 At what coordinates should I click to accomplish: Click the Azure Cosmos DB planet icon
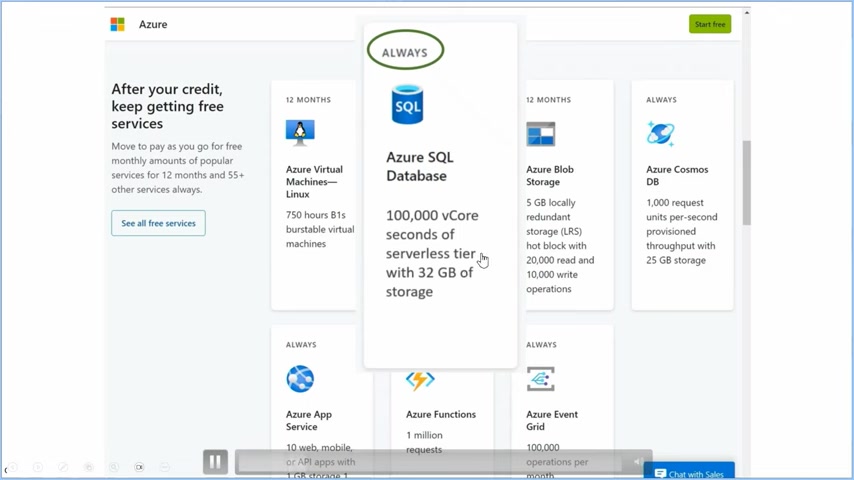(x=661, y=133)
